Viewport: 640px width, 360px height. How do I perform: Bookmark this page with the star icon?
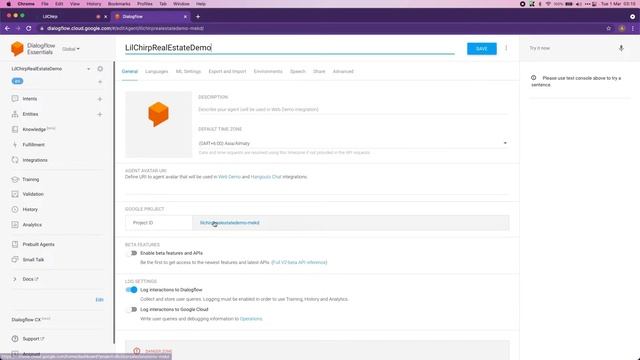pyautogui.click(x=609, y=28)
